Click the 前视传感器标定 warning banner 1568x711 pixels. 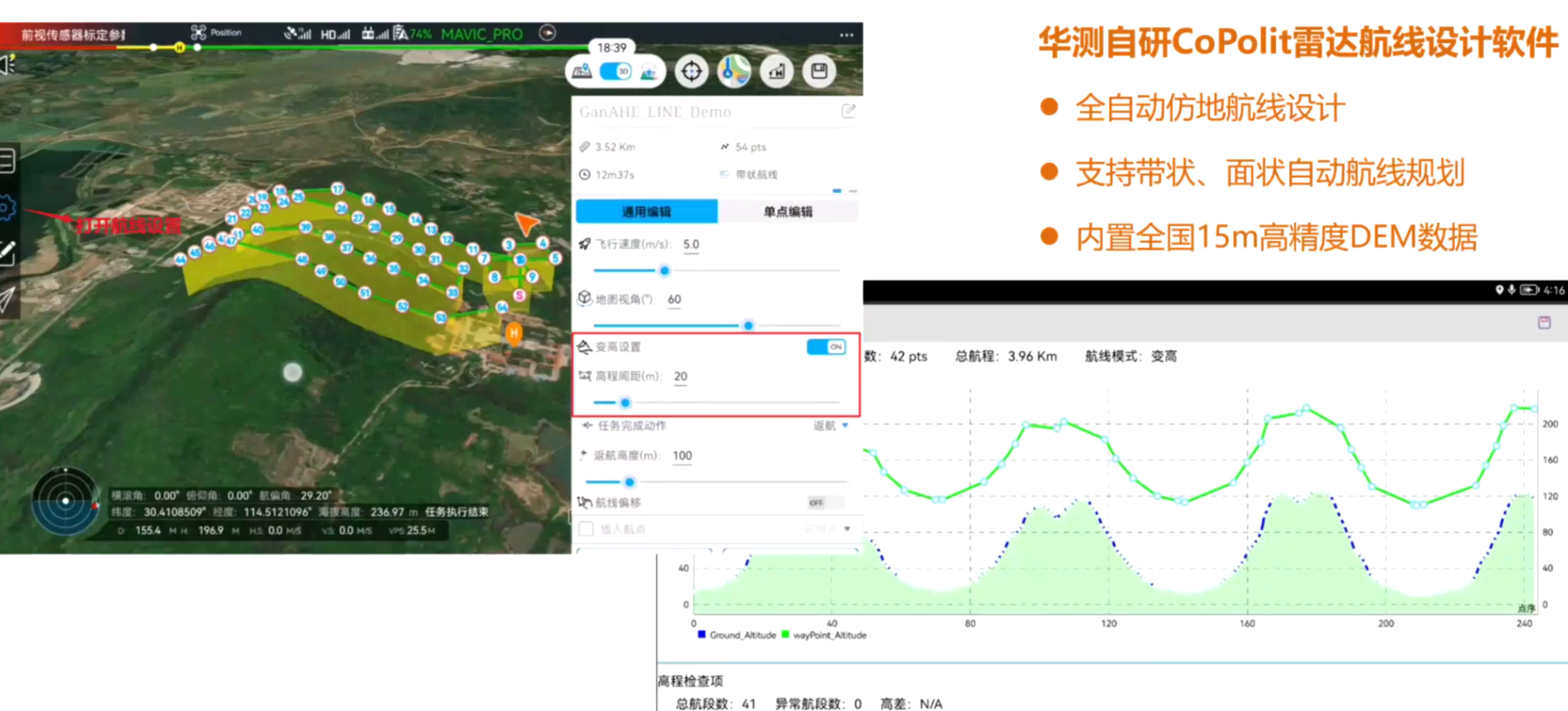point(74,34)
